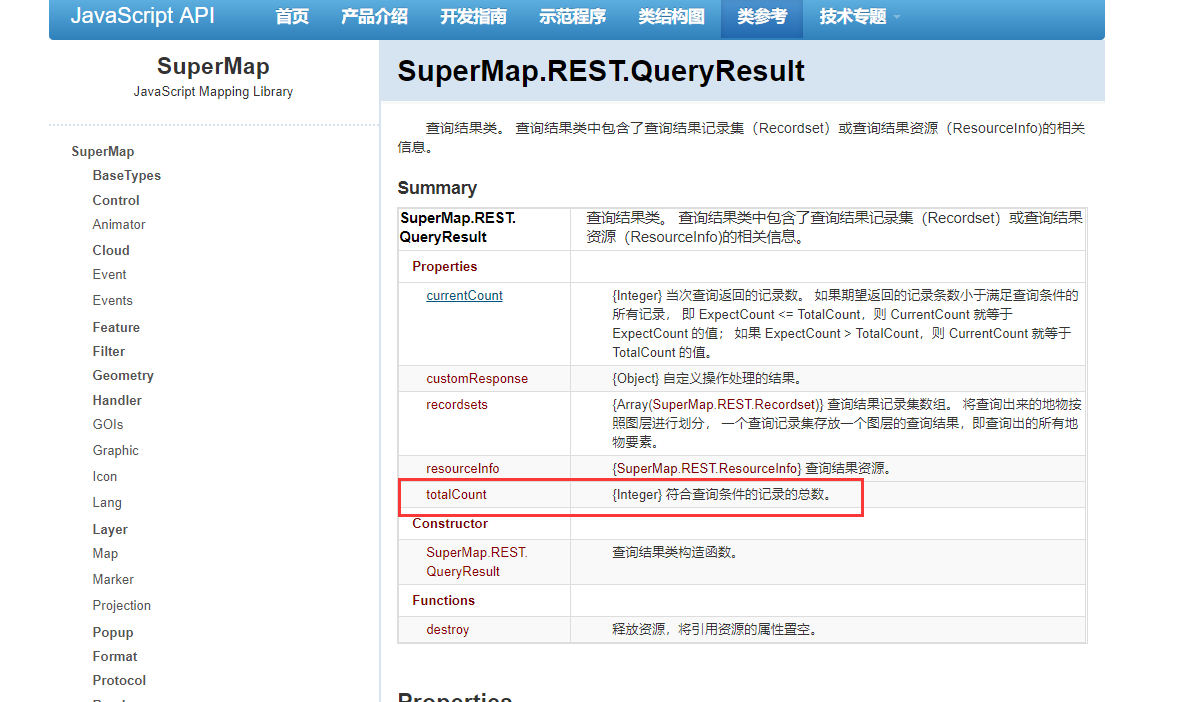
Task: Select the 类参考 navigation tab
Action: tap(762, 16)
